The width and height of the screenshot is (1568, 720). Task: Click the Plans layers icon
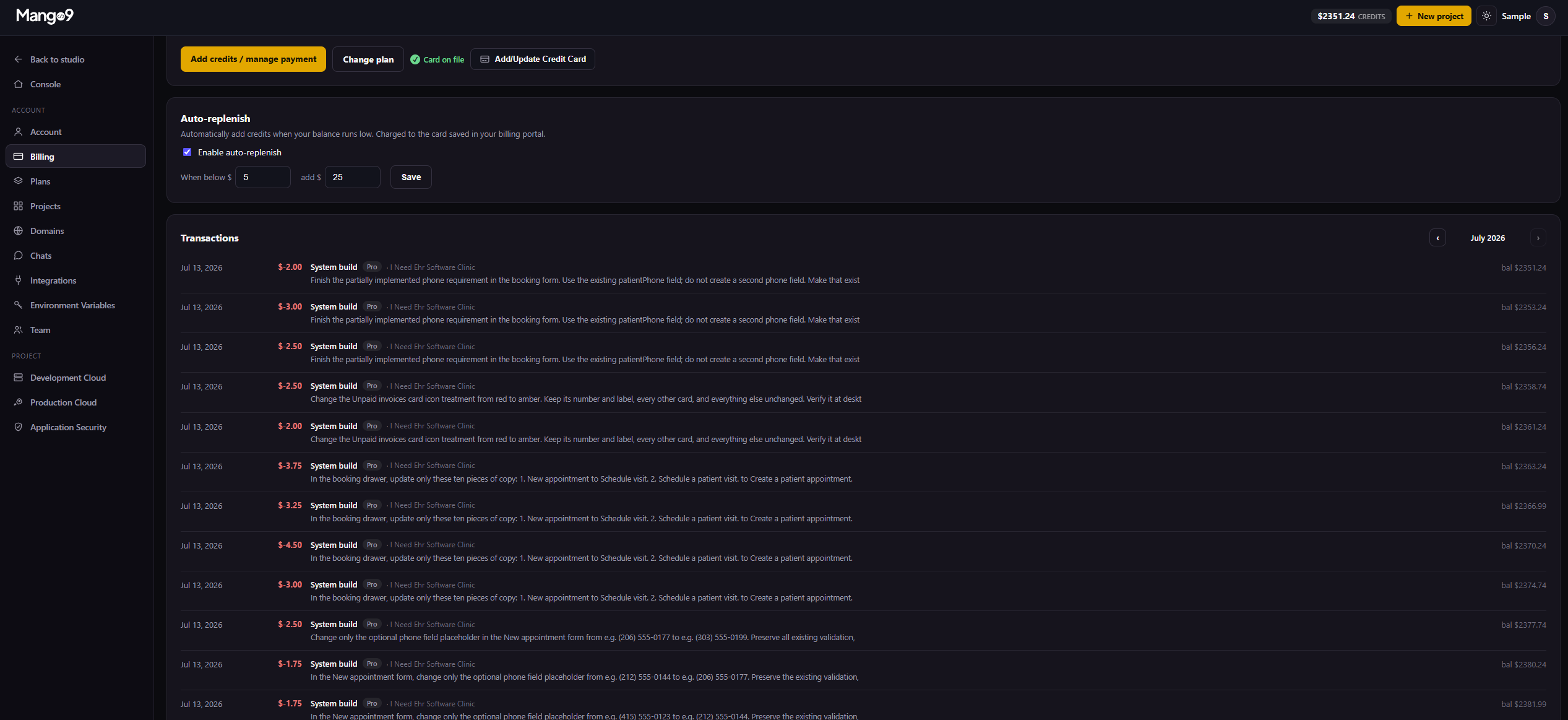[19, 181]
